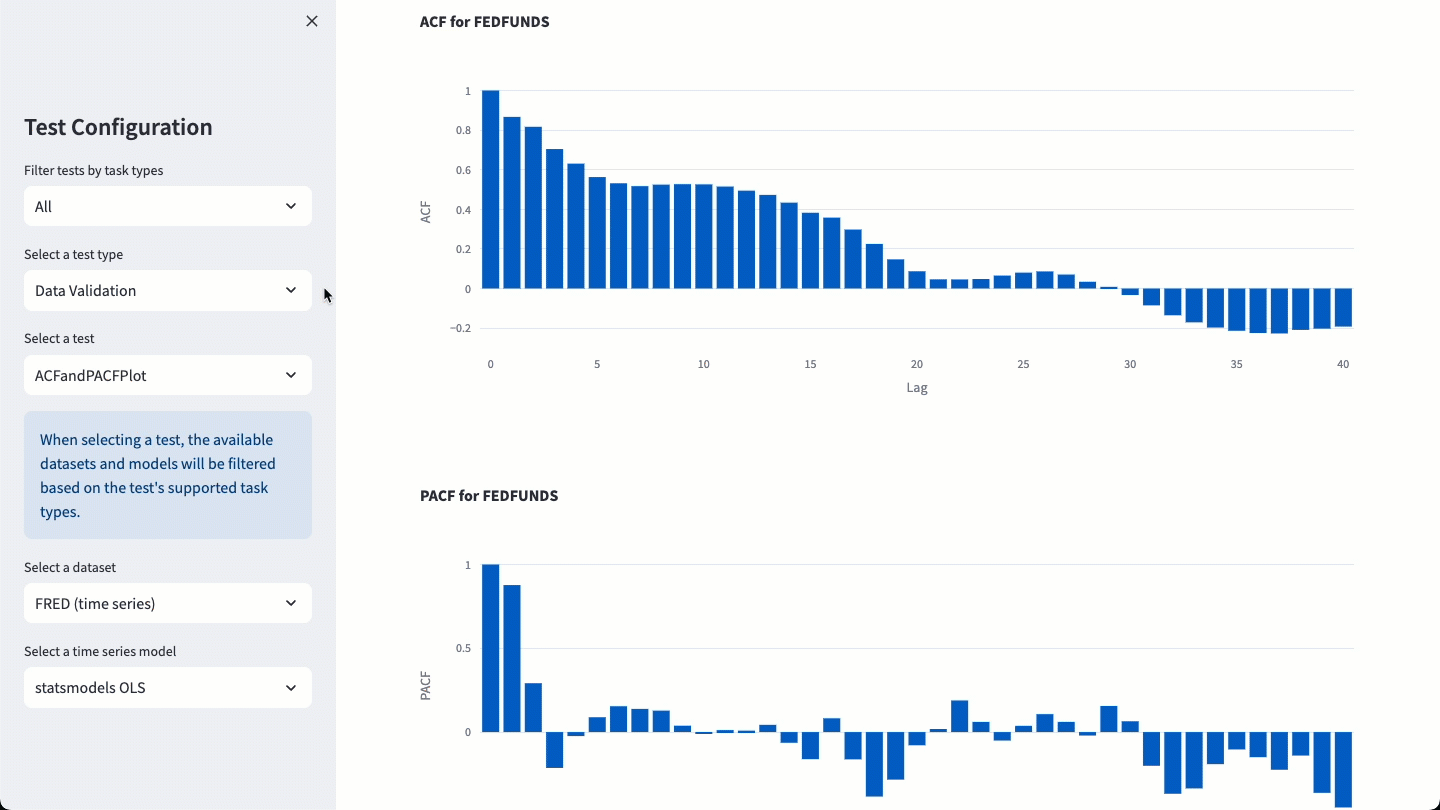1440x810 pixels.
Task: Click the 'PACF for FEDFUNDS' chart title
Action: point(489,495)
